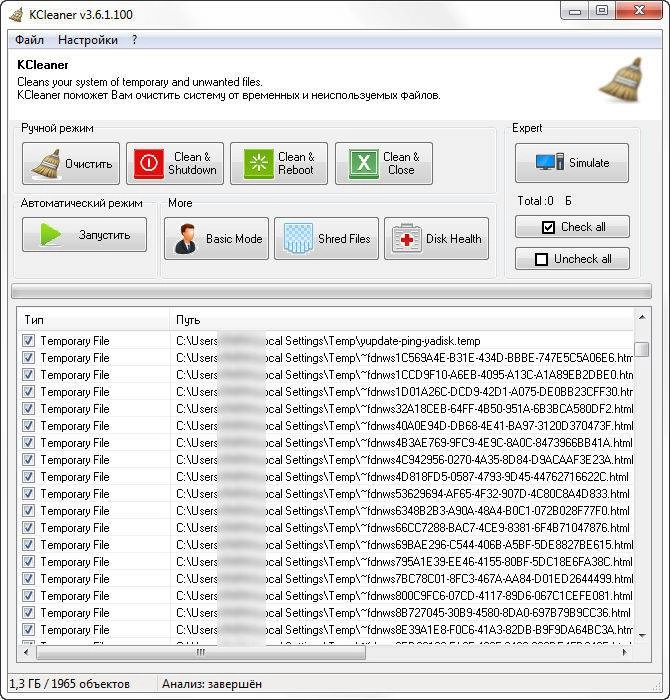
Task: Click the Clean & Reboot button label
Action: pos(296,163)
